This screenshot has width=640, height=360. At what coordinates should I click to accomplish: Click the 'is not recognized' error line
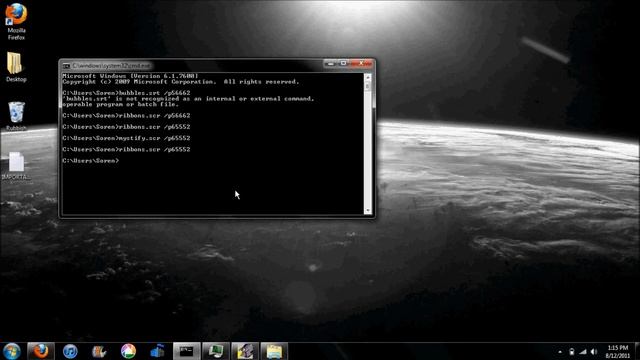click(188, 99)
